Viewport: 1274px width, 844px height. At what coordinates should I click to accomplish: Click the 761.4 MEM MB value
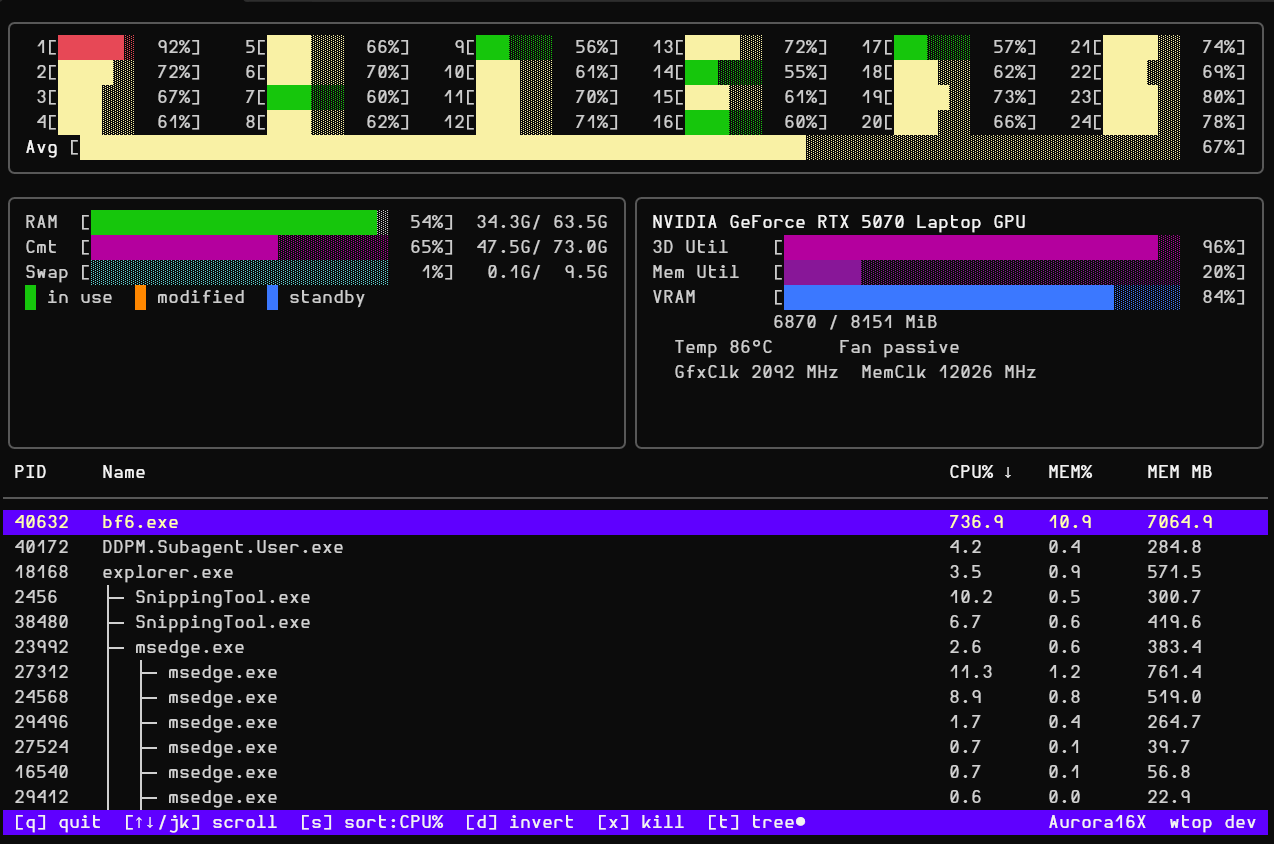tap(1174, 672)
